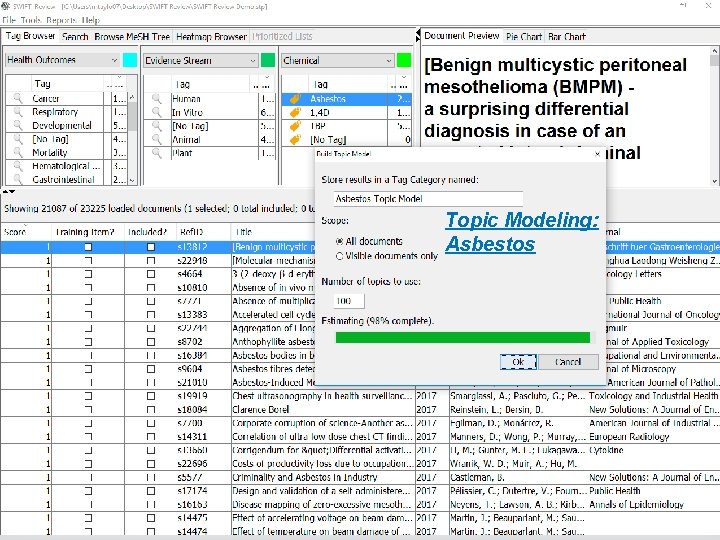Switch to the Bar Chart tab
720x540 pixels.
[567, 36]
